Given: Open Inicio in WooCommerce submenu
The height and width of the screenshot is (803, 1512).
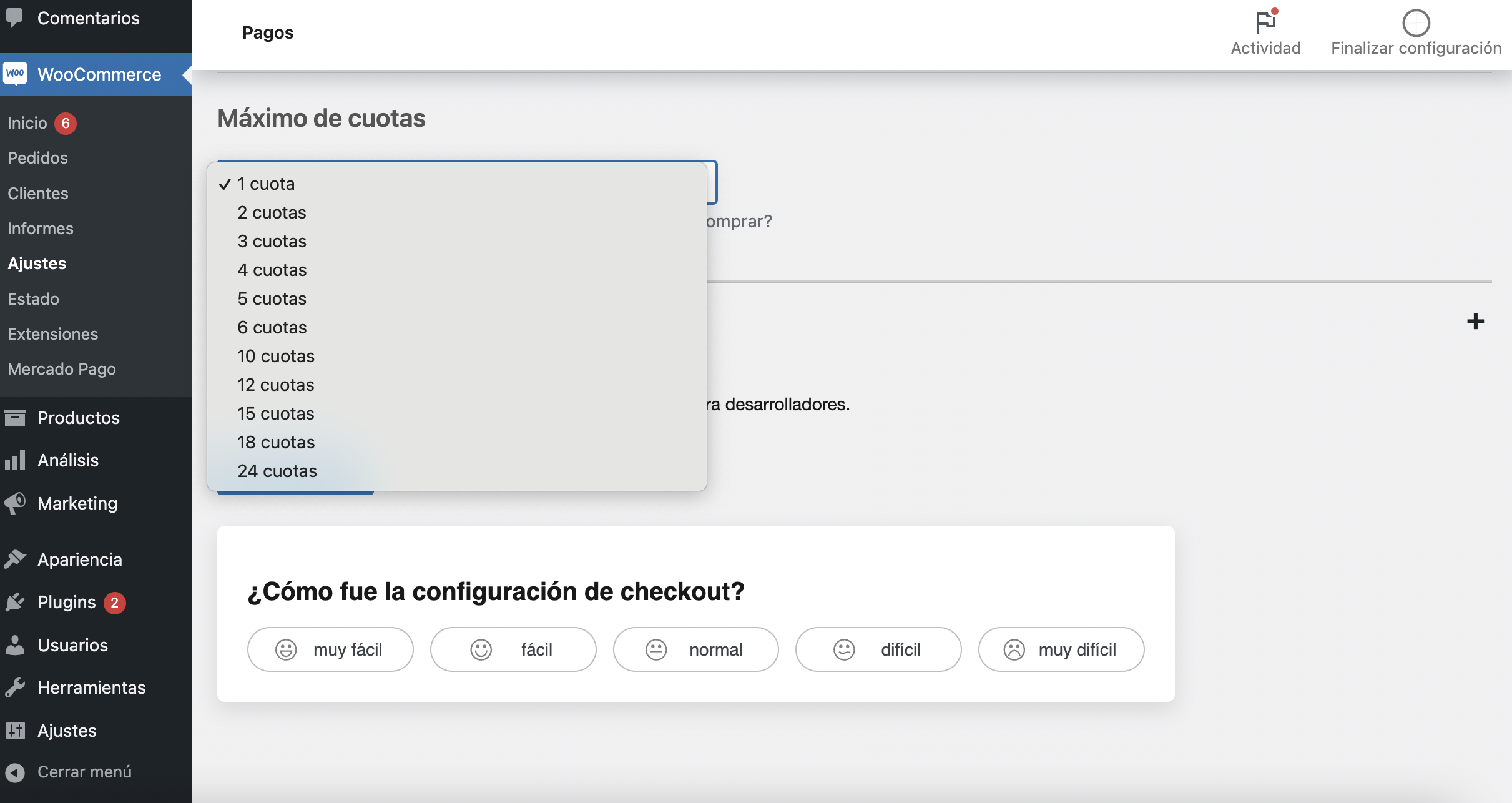Looking at the screenshot, I should click(x=27, y=123).
